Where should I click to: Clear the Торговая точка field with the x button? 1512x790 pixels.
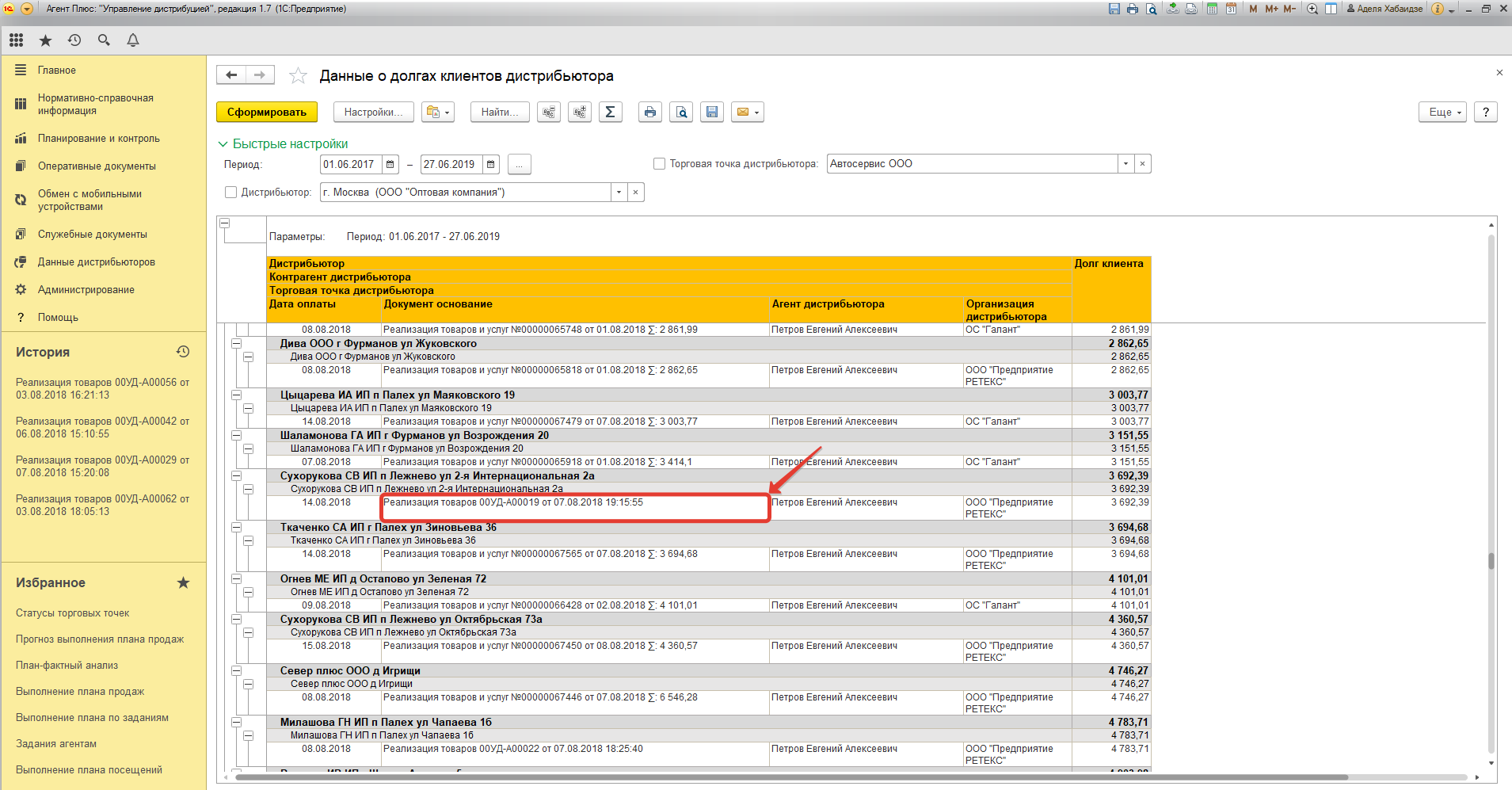coord(1142,163)
